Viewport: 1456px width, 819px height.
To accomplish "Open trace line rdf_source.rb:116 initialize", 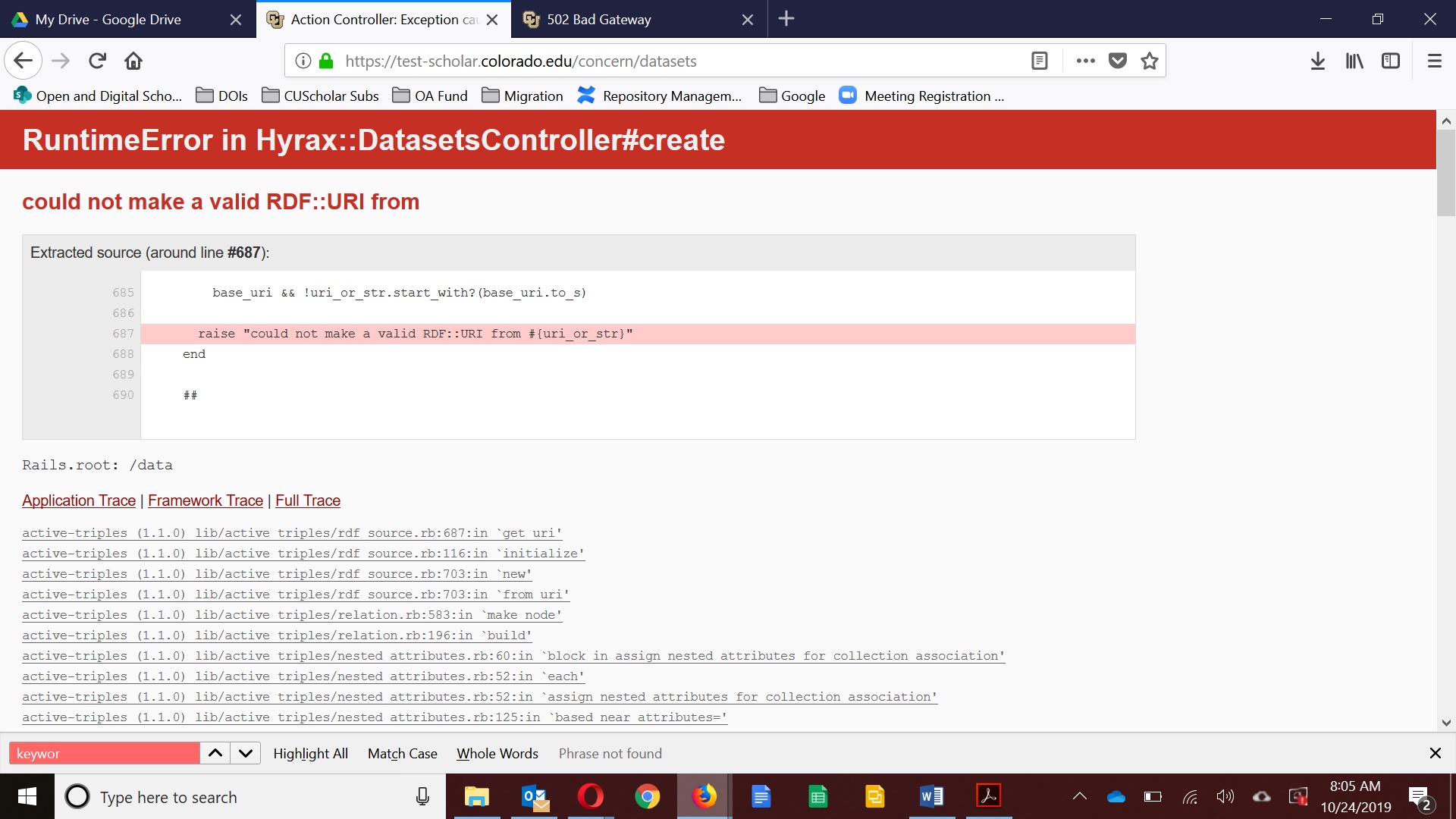I will [303, 554].
